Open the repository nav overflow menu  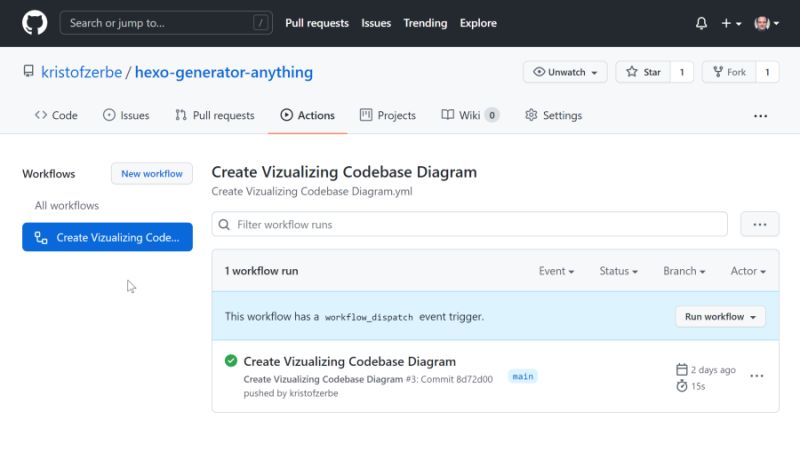point(760,116)
